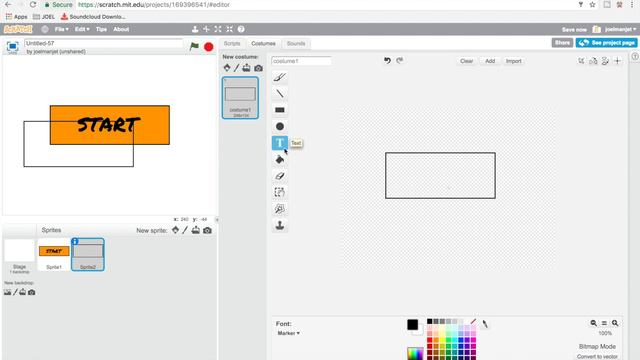Select the Fill with color bucket tool
The height and width of the screenshot is (360, 640).
tap(280, 160)
